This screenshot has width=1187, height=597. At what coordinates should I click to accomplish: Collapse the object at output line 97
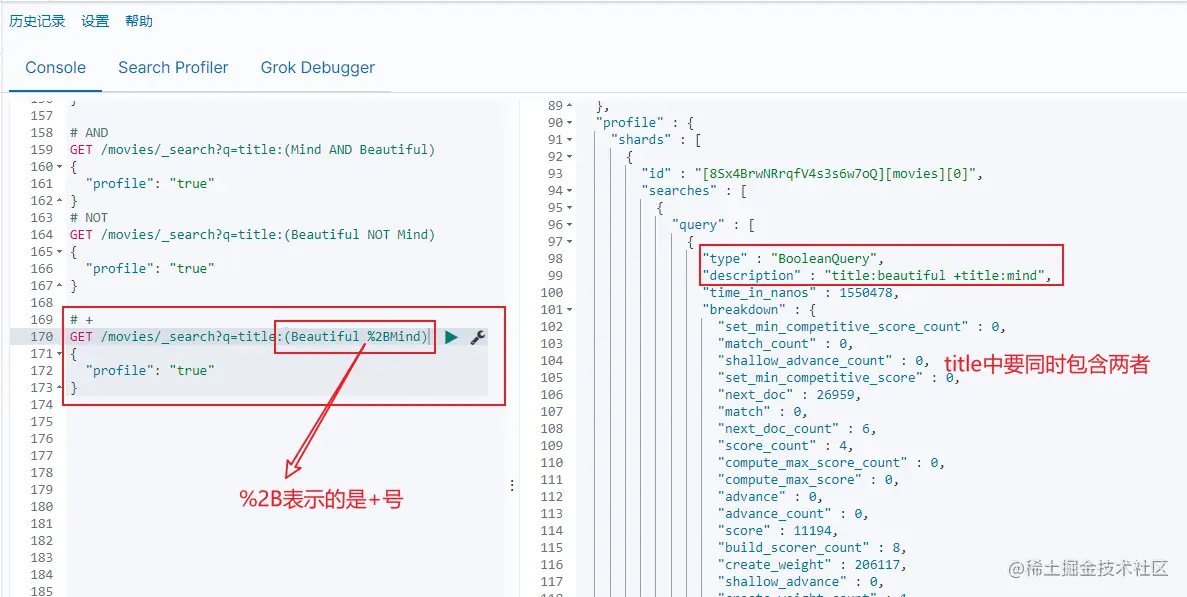pos(569,241)
